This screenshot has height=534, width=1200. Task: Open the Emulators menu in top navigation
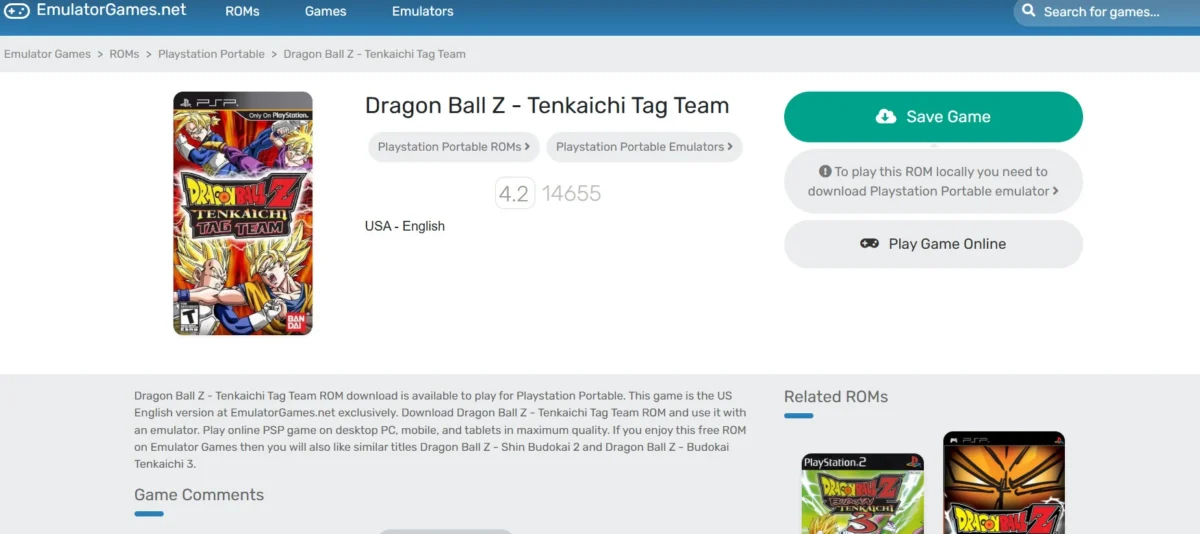(422, 12)
